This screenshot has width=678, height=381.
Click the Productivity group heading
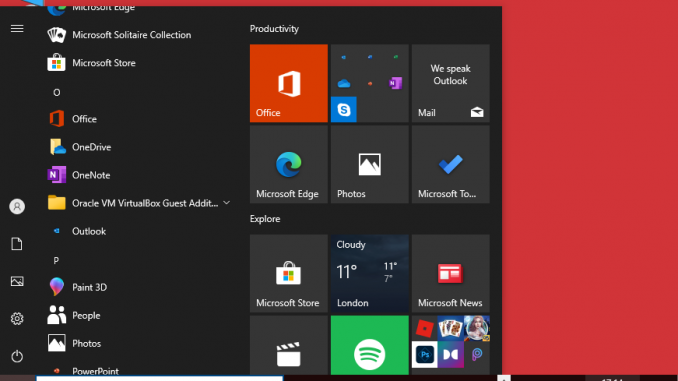pos(274,29)
